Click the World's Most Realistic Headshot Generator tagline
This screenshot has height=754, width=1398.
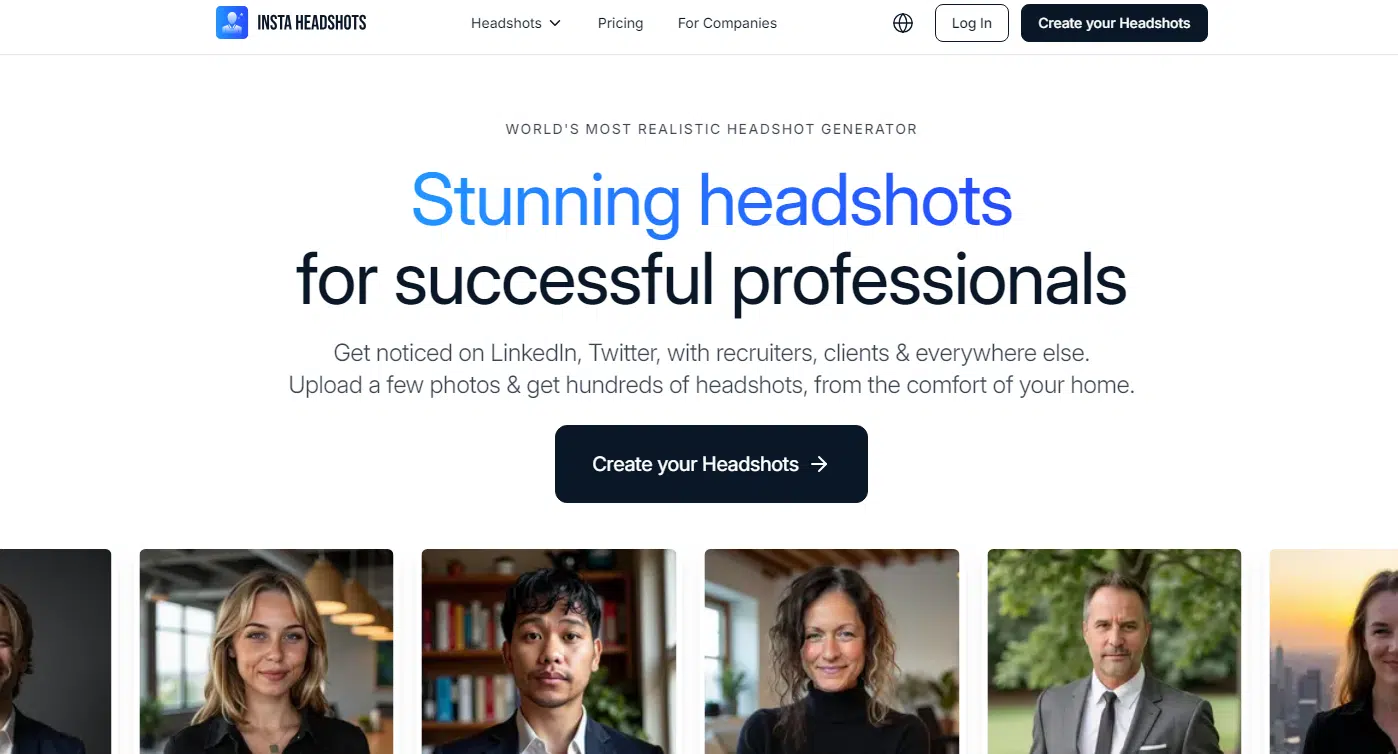[711, 129]
